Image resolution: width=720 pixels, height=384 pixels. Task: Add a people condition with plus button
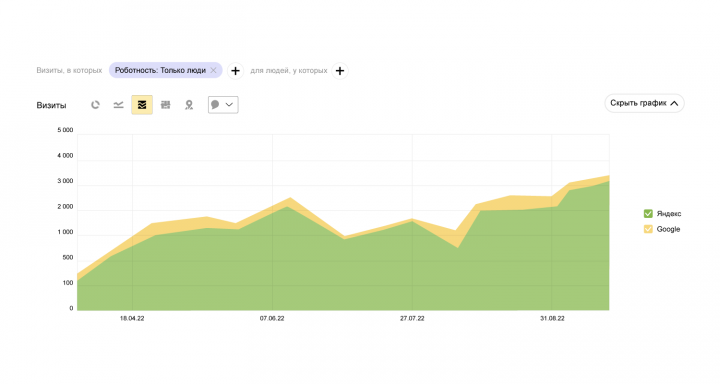(x=340, y=71)
